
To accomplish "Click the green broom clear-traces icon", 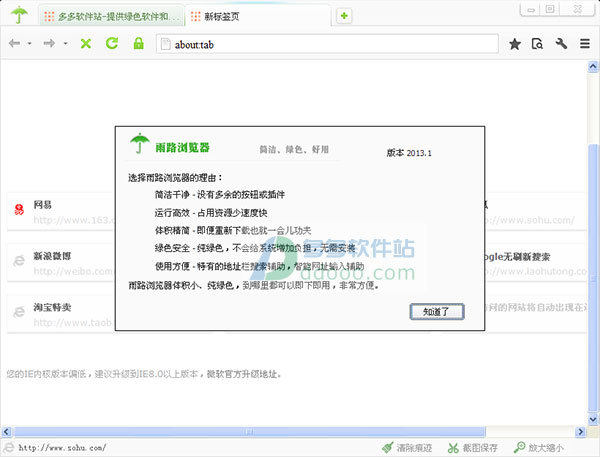I will tap(387, 447).
